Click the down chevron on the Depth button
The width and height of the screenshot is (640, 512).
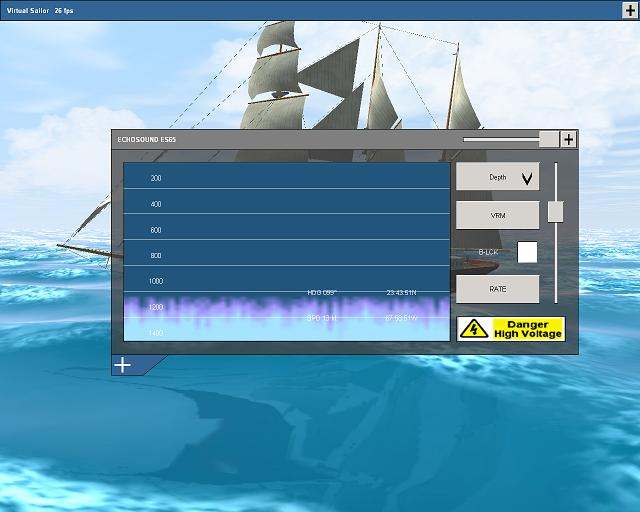tap(527, 178)
